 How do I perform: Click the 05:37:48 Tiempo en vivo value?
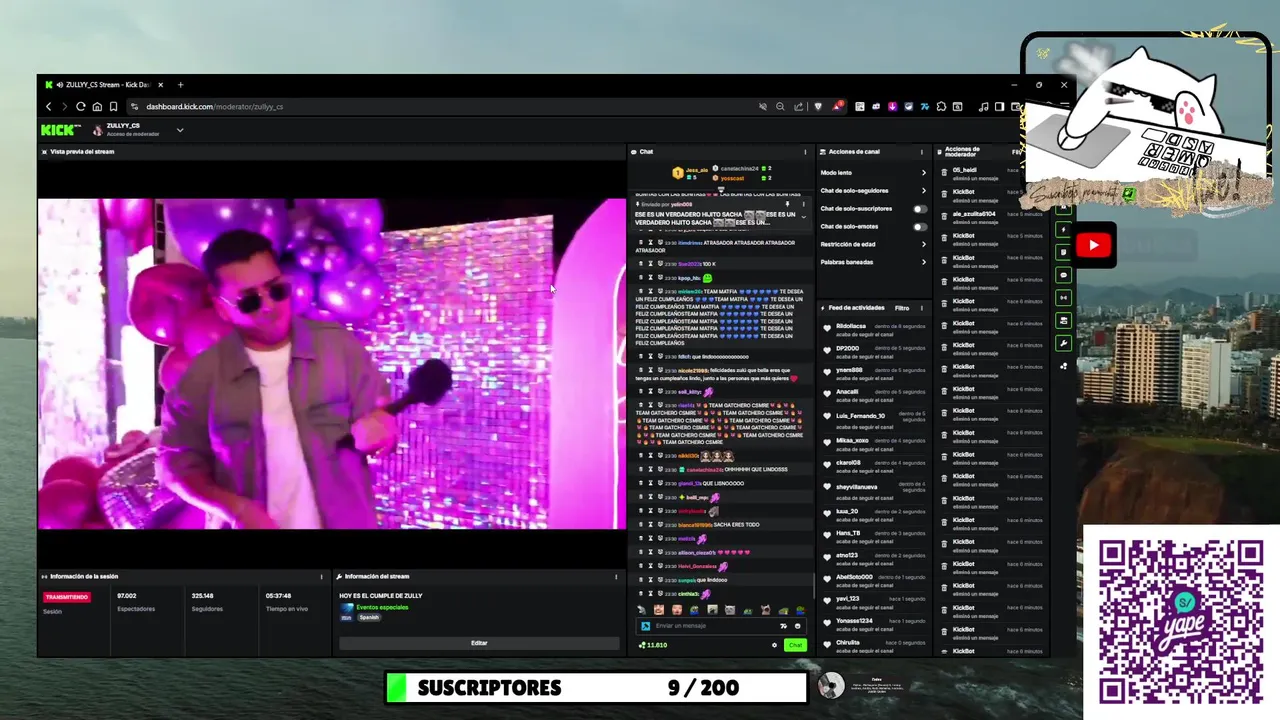pos(278,596)
